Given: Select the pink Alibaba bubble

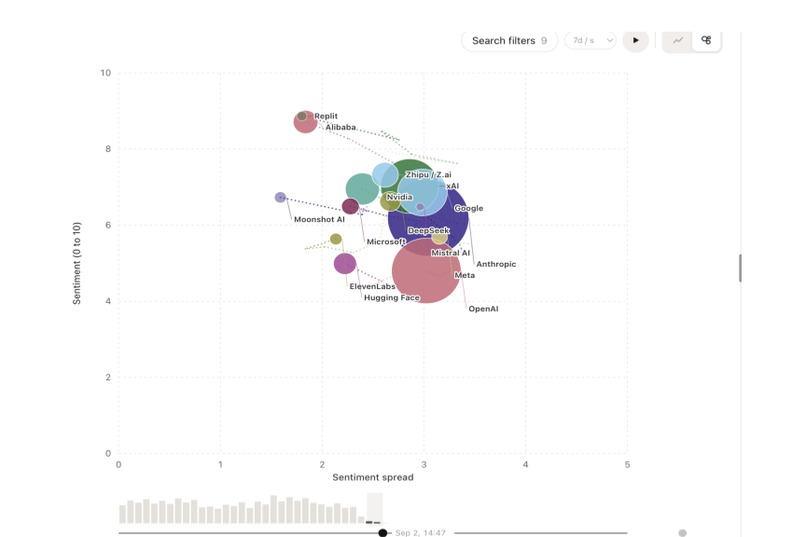Looking at the screenshot, I should point(306,123).
